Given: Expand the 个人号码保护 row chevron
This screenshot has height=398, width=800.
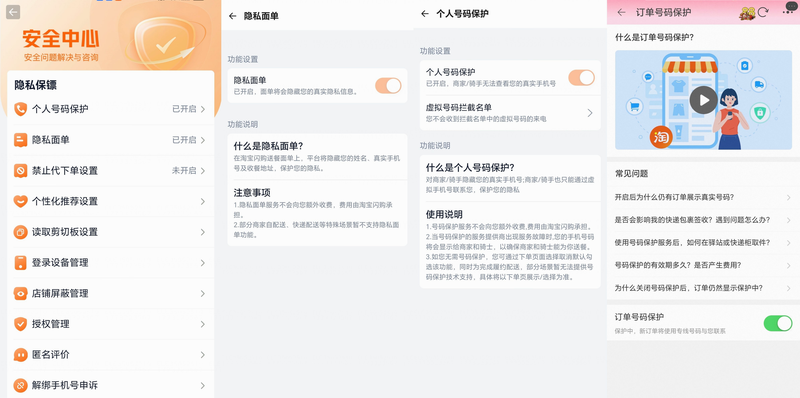Looking at the screenshot, I should pos(203,109).
